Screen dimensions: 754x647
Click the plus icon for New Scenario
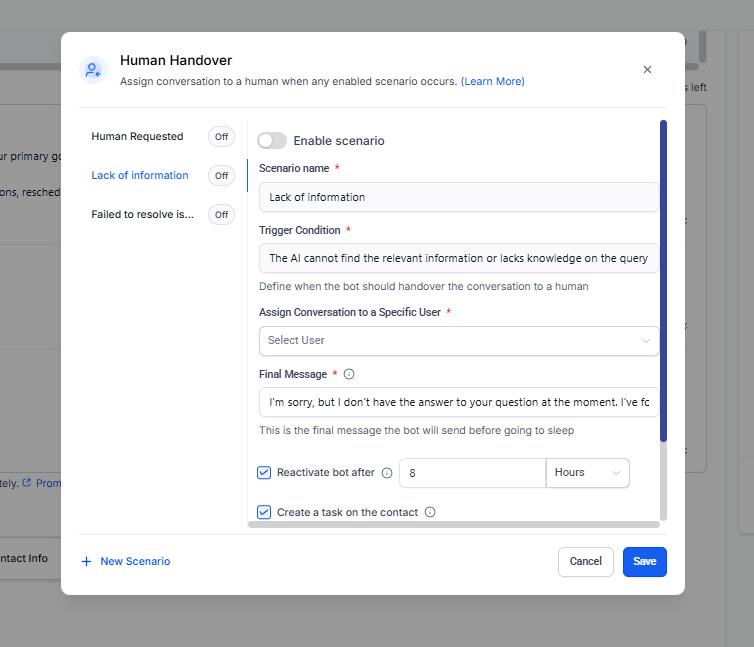87,561
